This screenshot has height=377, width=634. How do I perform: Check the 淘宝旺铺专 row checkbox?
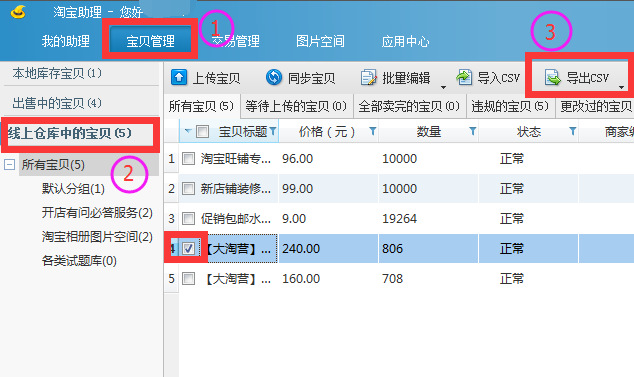tap(188, 158)
